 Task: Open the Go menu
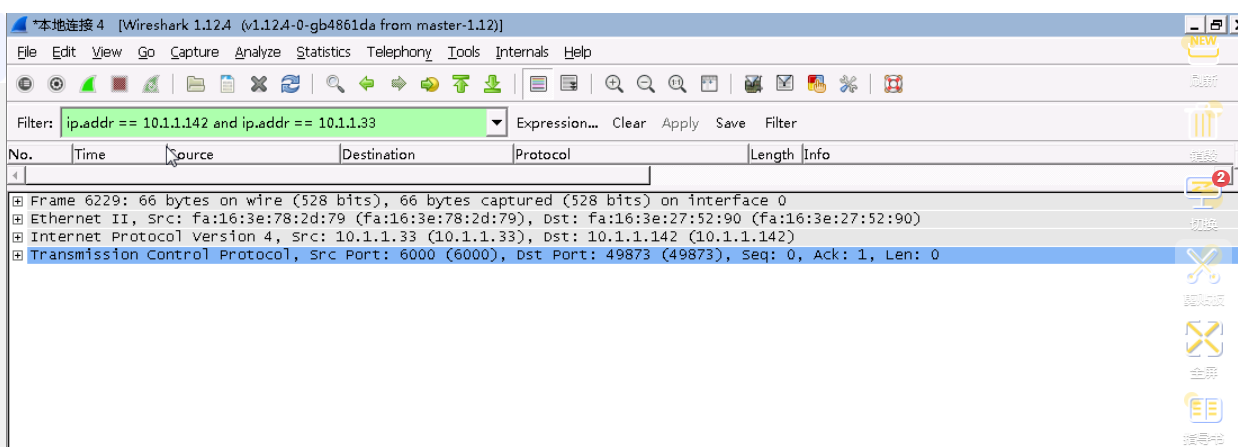[146, 52]
